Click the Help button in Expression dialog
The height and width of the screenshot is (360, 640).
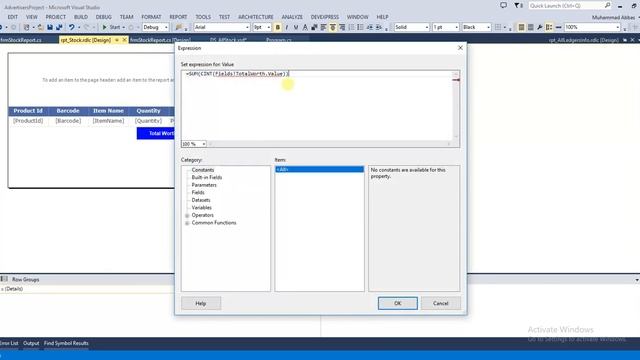[201, 303]
